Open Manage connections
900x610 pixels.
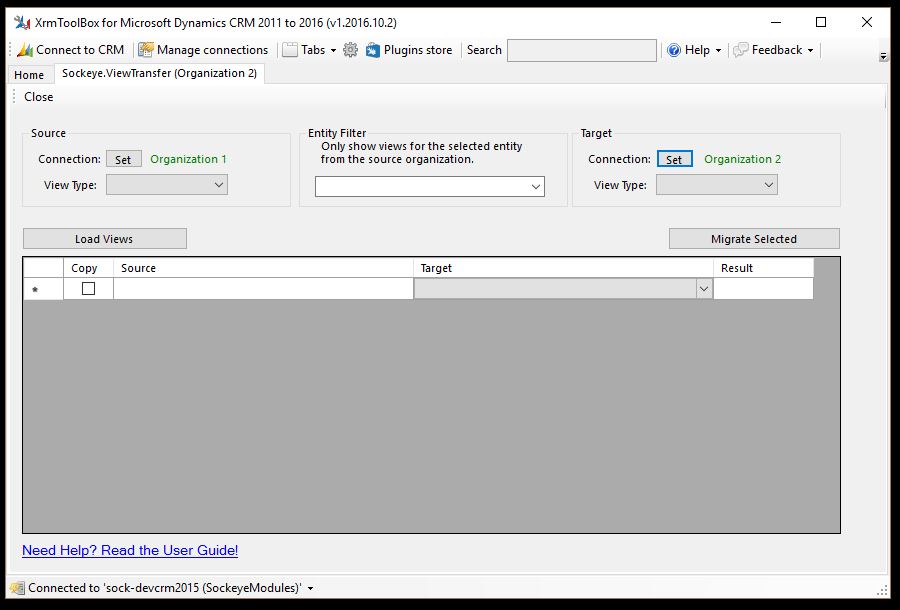pos(203,50)
